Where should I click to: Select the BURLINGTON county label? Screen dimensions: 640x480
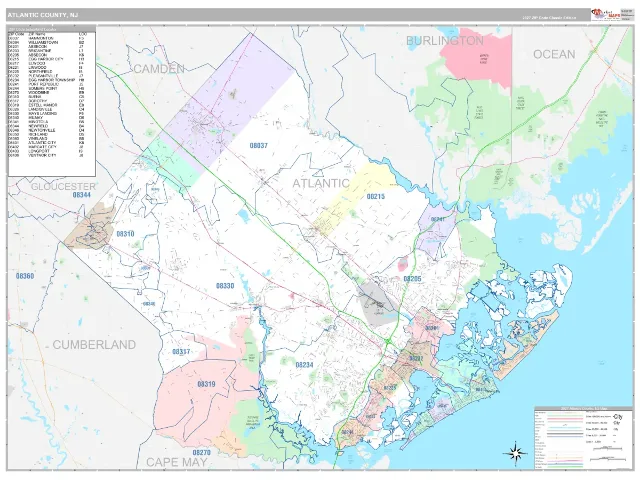[x=444, y=40]
